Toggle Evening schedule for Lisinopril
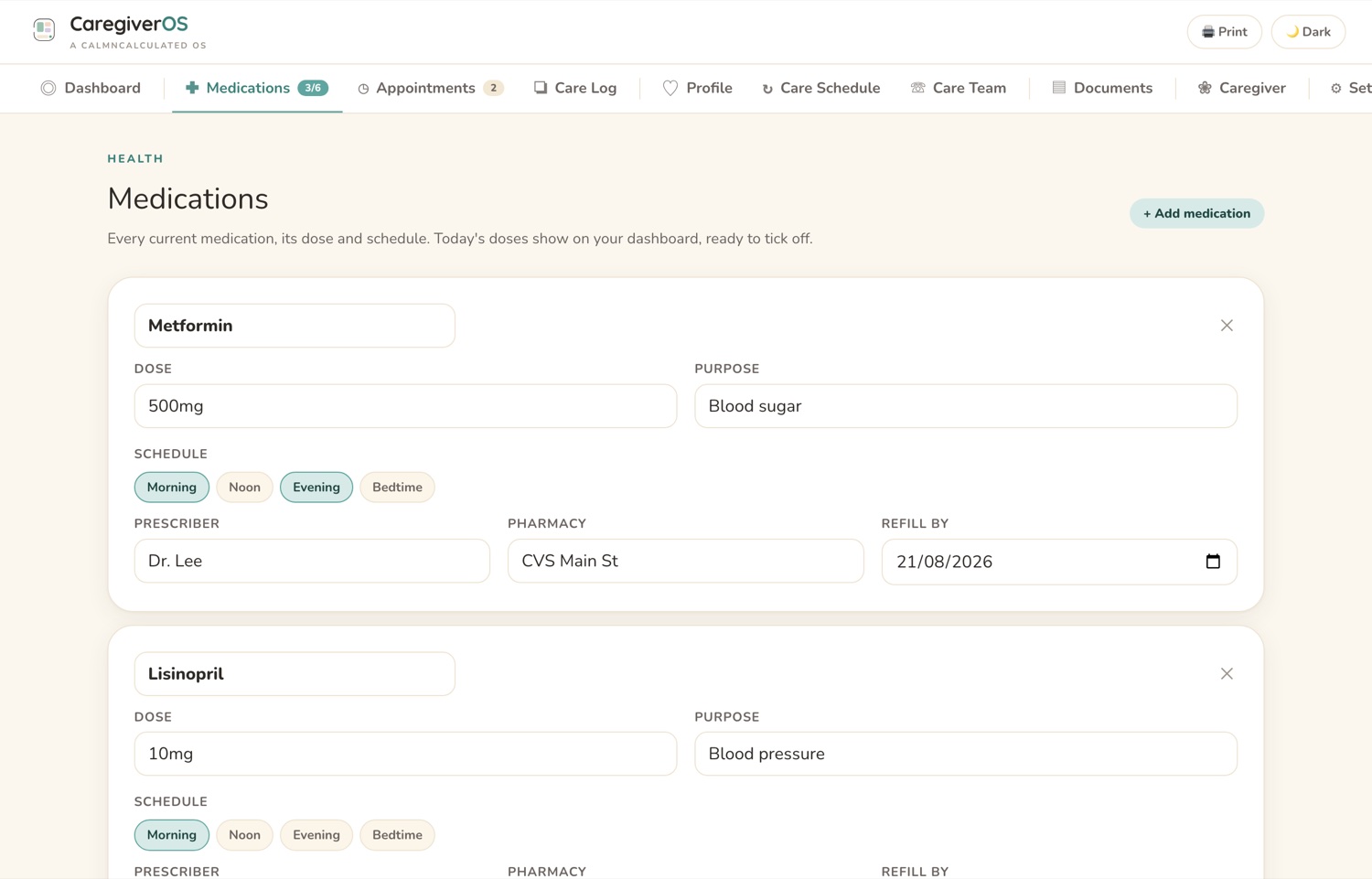The image size is (1372, 879). (x=316, y=835)
